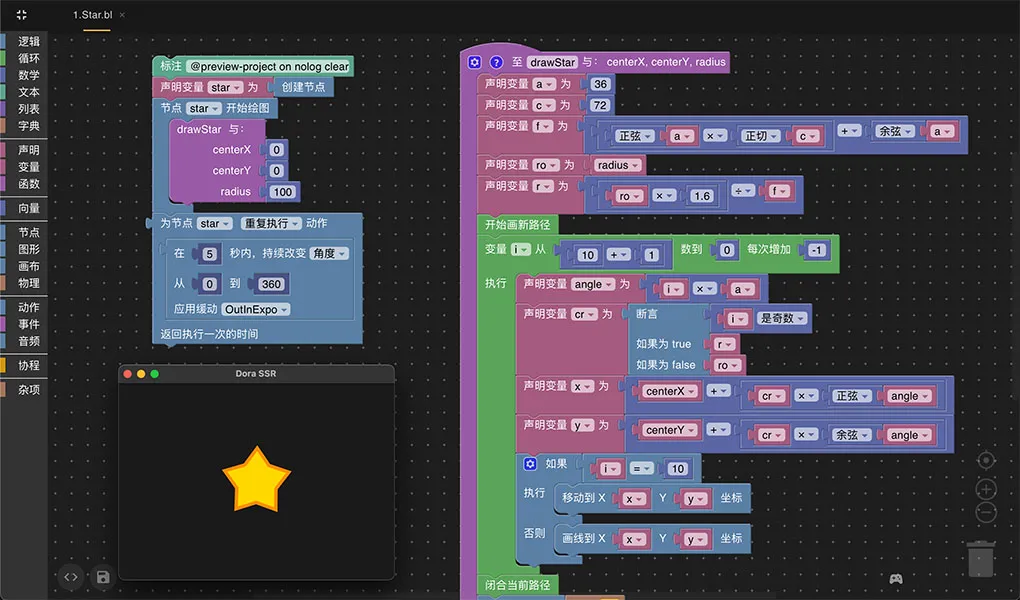Edit the 1.6 multiplier field
Image resolution: width=1020 pixels, height=600 pixels.
click(x=702, y=196)
